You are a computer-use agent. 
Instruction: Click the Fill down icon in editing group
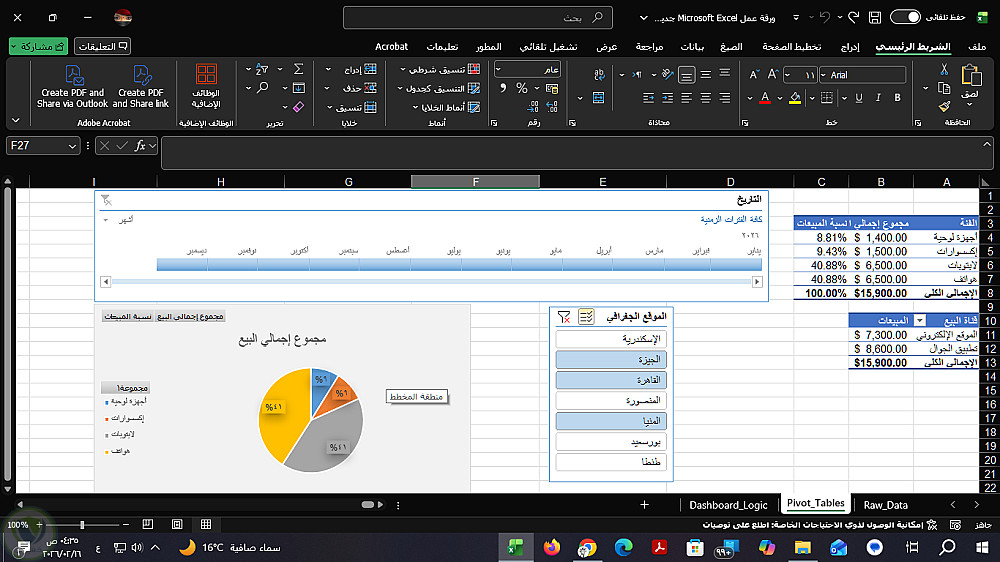[298, 88]
